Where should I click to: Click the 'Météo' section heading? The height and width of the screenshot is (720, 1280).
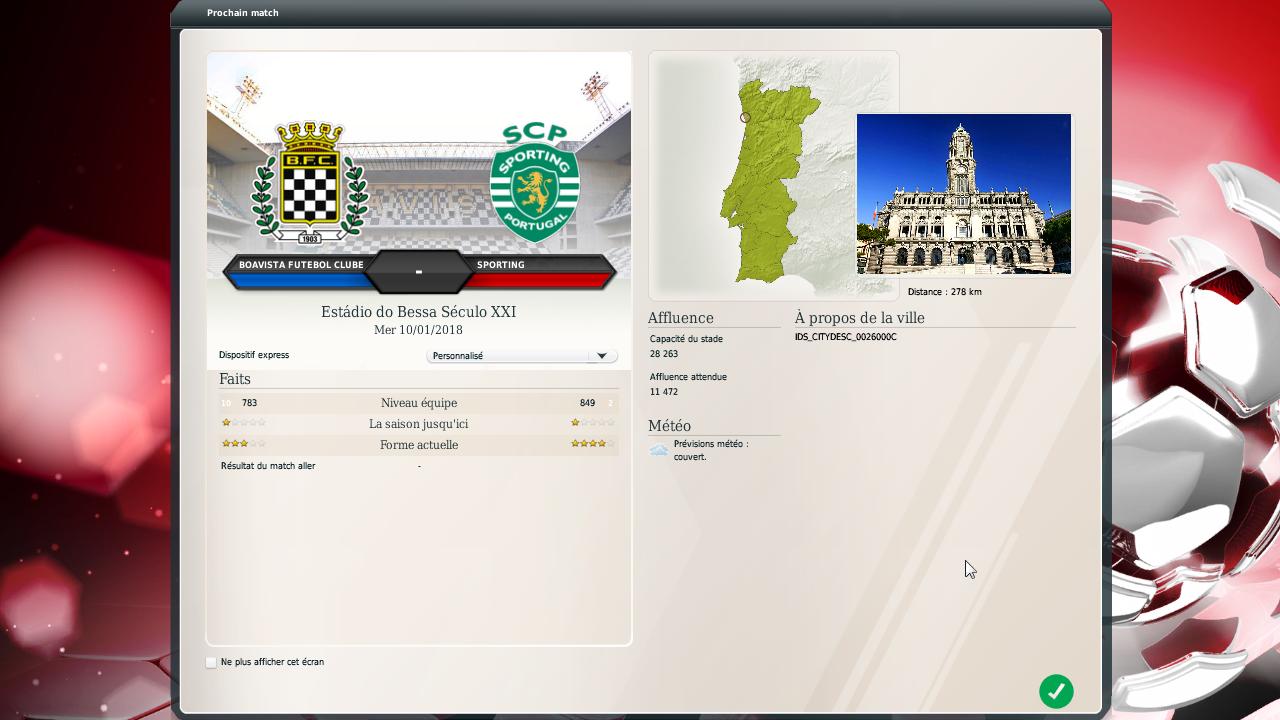click(x=669, y=426)
